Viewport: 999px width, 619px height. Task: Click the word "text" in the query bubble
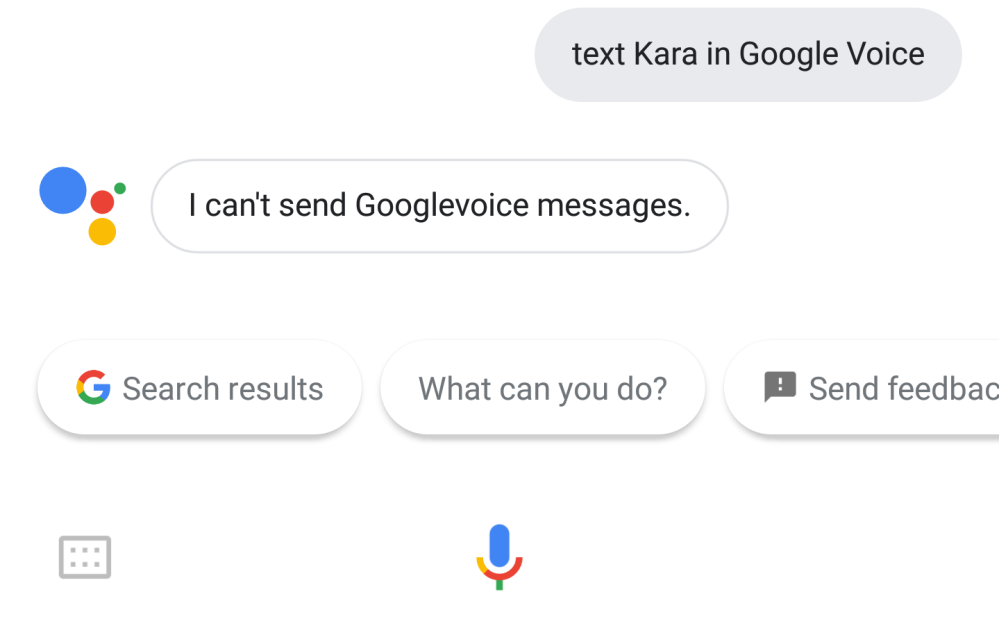[598, 54]
